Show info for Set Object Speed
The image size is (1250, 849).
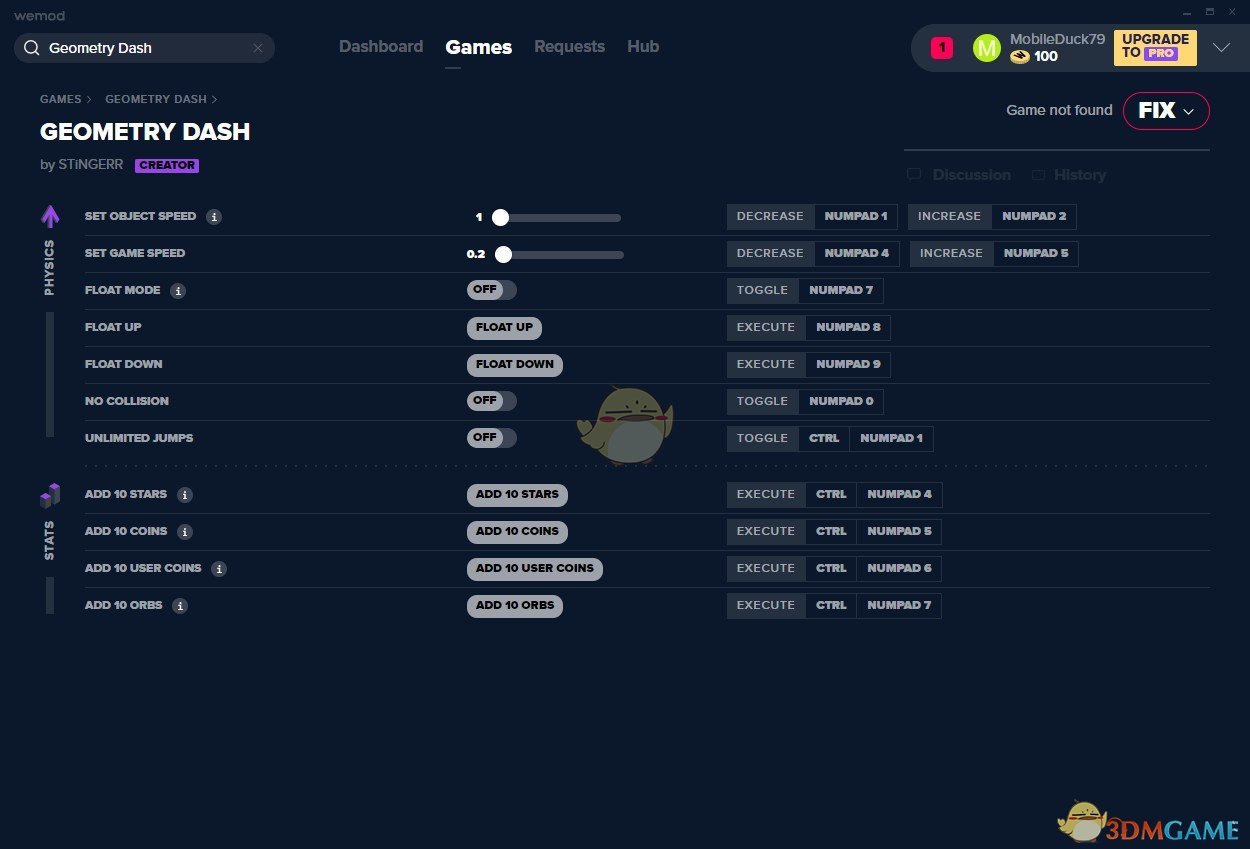214,217
